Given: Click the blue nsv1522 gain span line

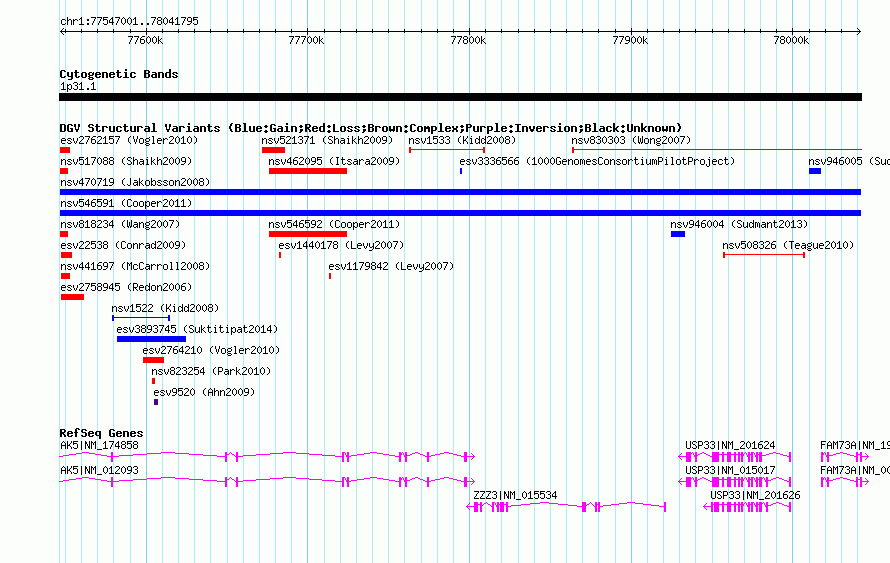Looking at the screenshot, I should click(x=141, y=318).
